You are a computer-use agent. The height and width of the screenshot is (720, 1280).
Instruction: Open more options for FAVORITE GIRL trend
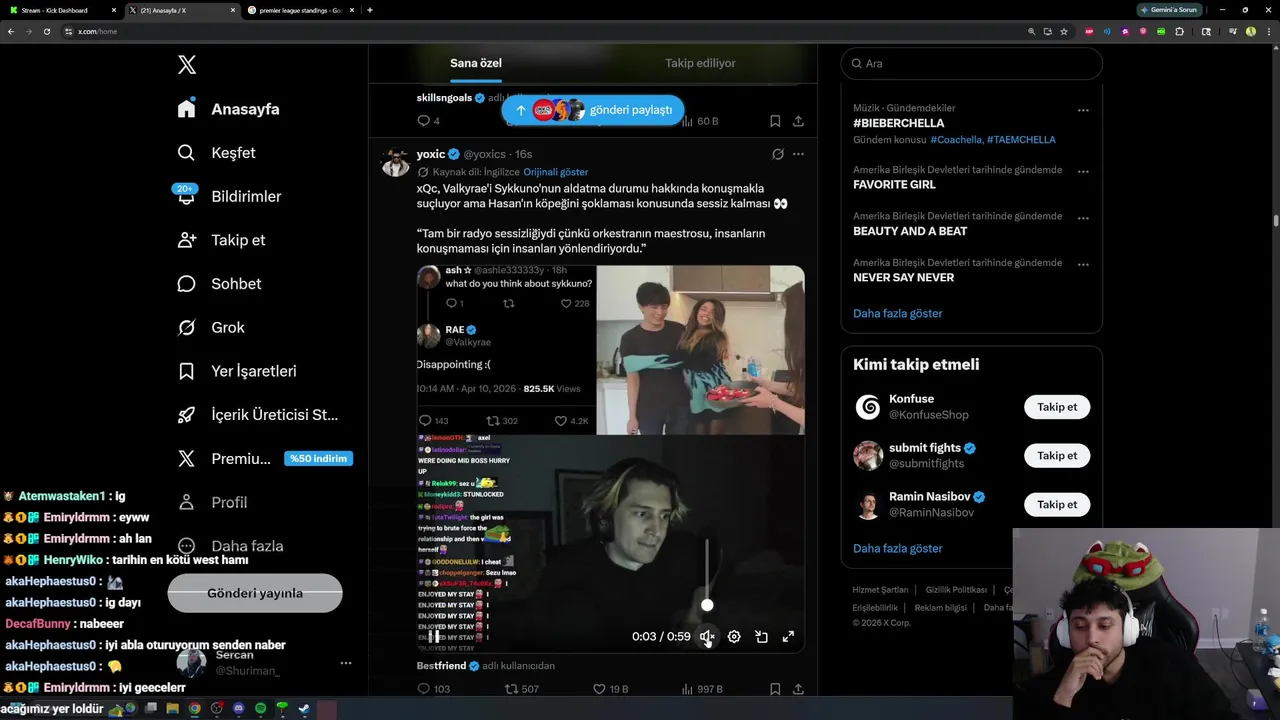click(x=1083, y=172)
